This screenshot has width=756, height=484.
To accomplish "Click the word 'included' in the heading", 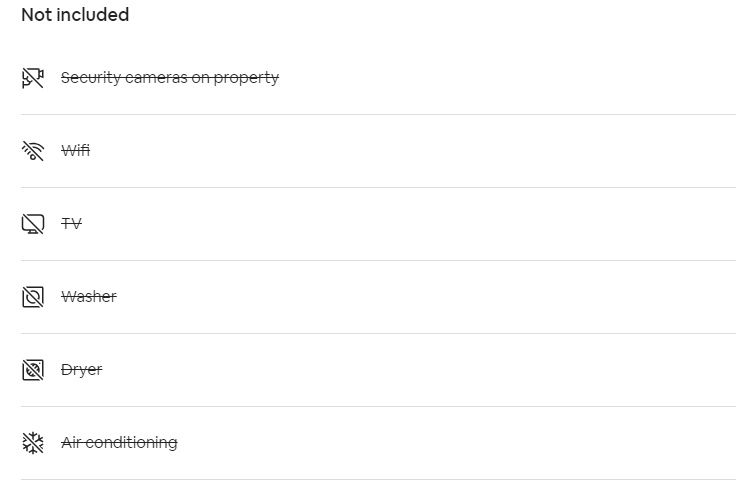I will point(93,15).
